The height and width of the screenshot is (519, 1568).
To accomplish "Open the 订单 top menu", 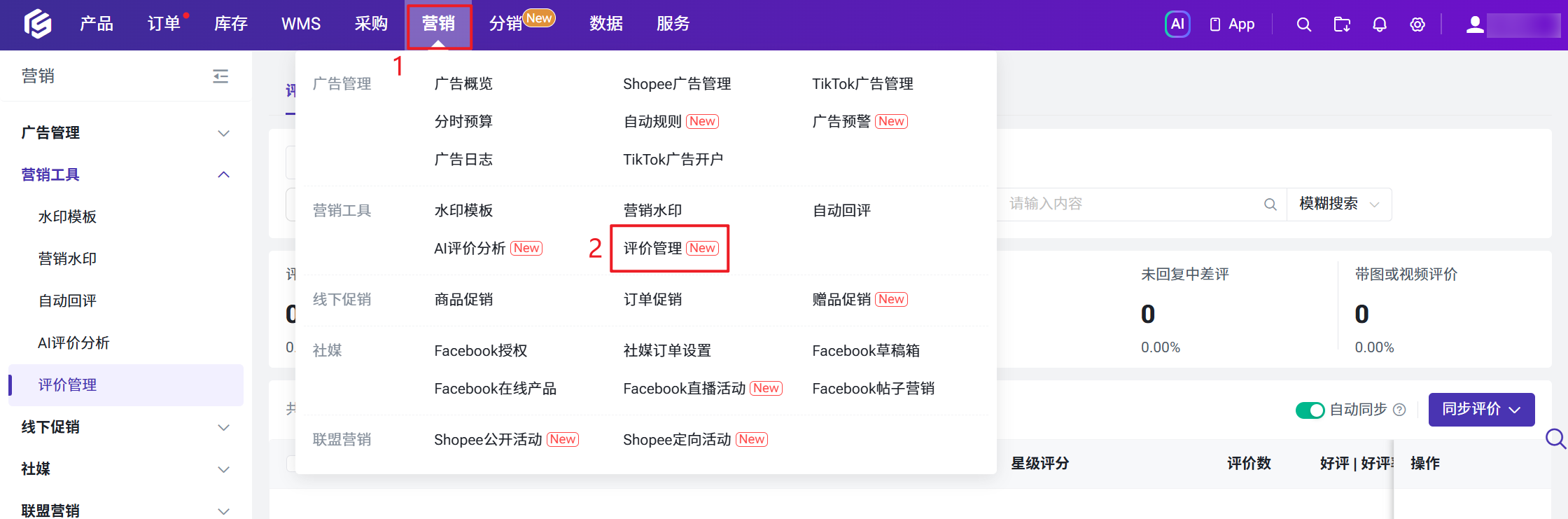I will pos(164,25).
